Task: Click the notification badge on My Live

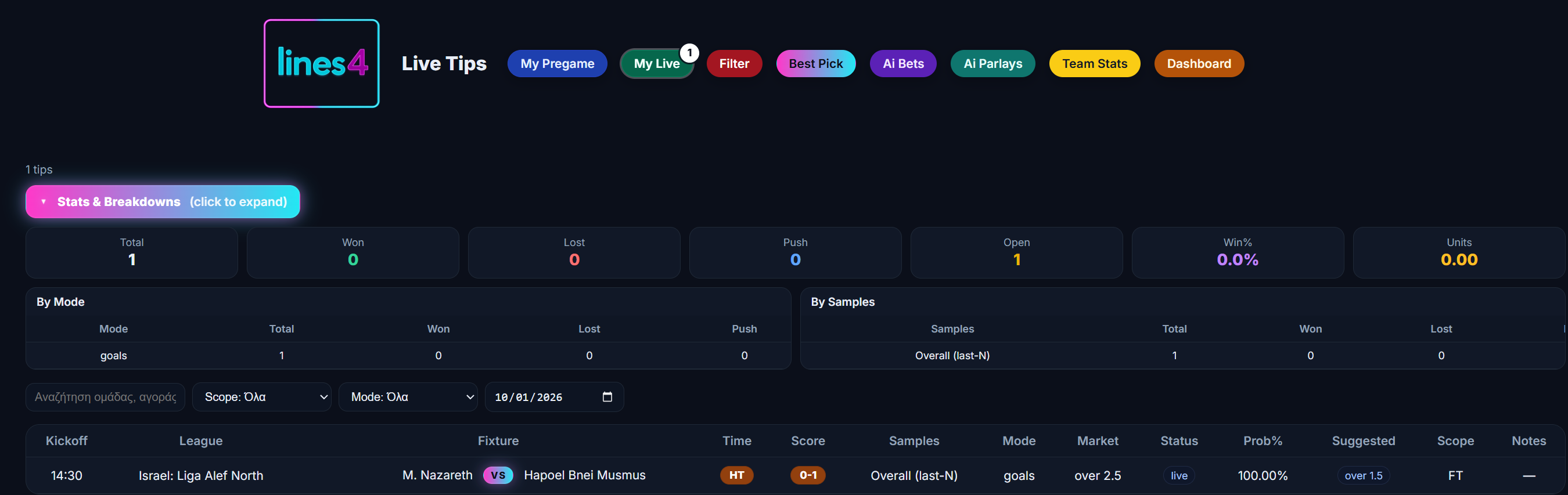Action: tap(690, 53)
